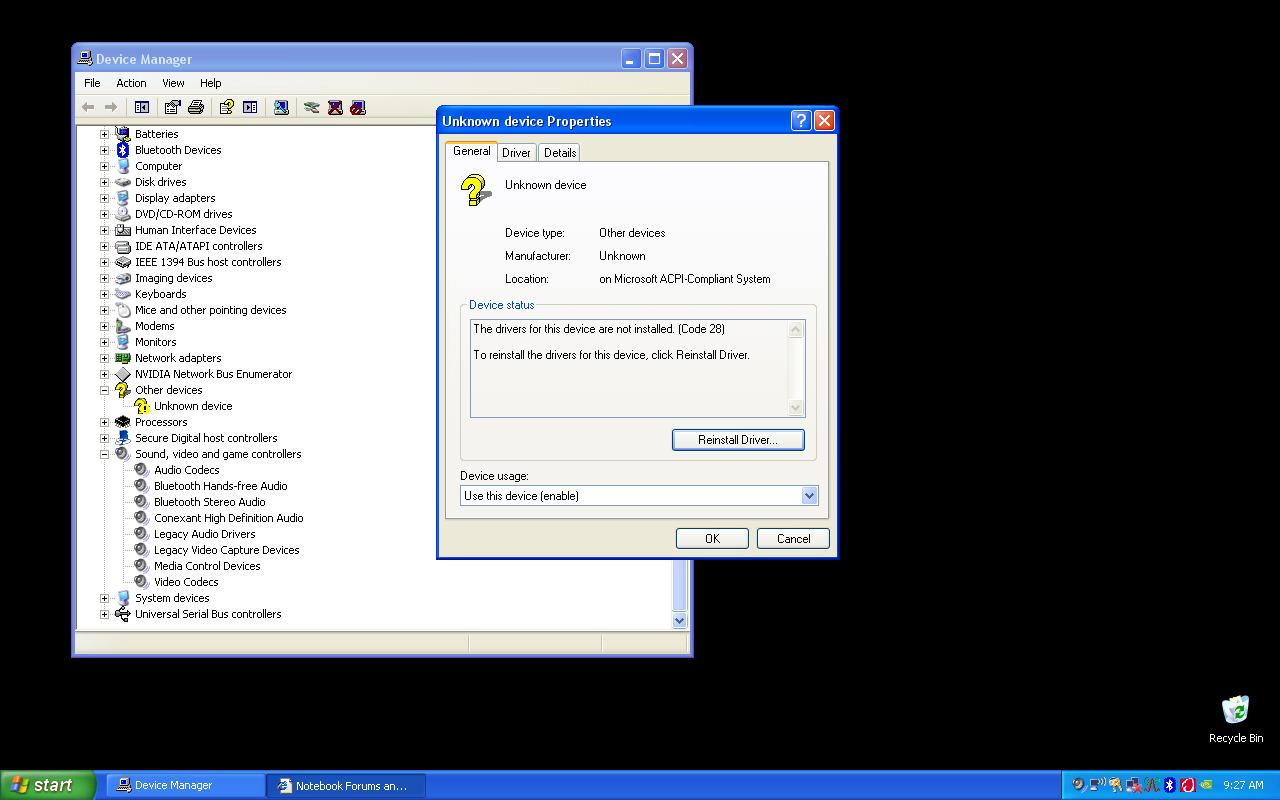
Task: Click the Properties toolbar icon in Device Manager
Action: click(172, 107)
